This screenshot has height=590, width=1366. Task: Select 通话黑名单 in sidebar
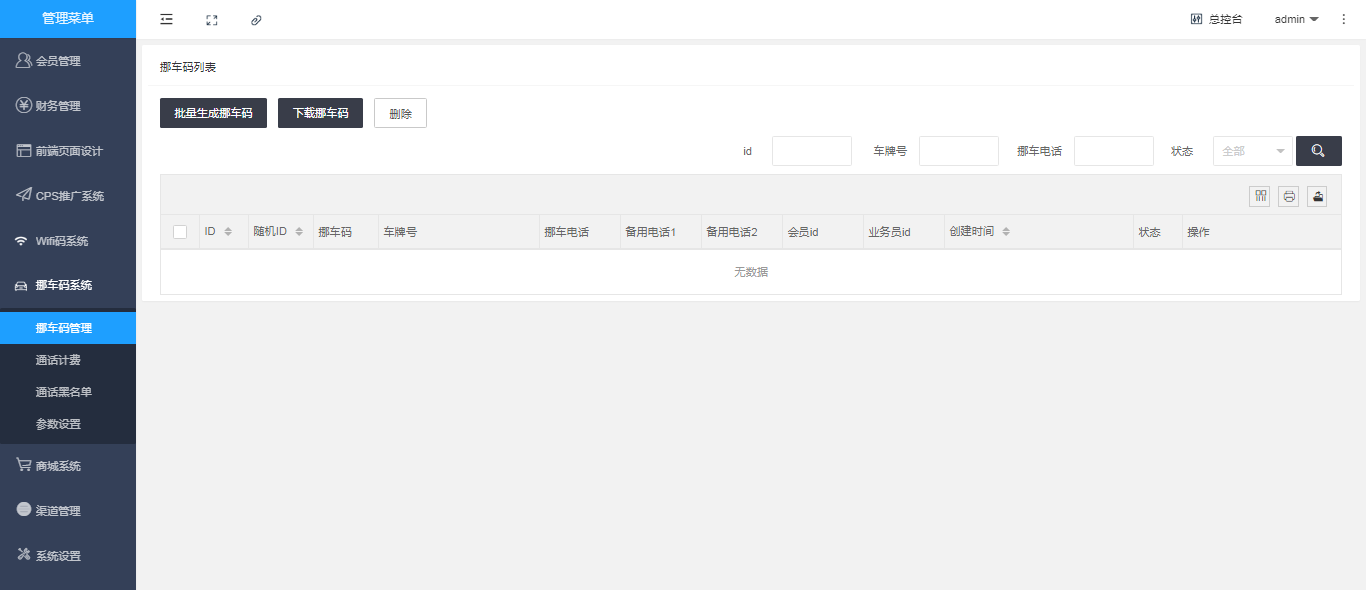pyautogui.click(x=64, y=392)
